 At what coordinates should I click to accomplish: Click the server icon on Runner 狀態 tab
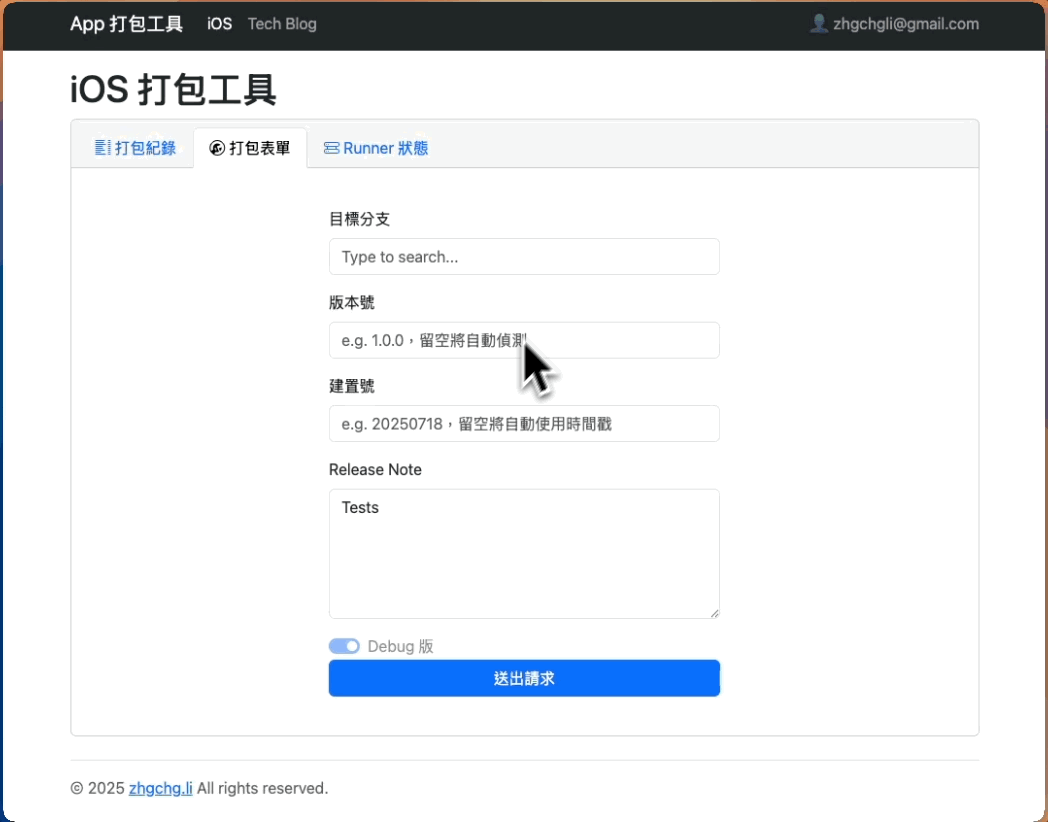click(331, 148)
